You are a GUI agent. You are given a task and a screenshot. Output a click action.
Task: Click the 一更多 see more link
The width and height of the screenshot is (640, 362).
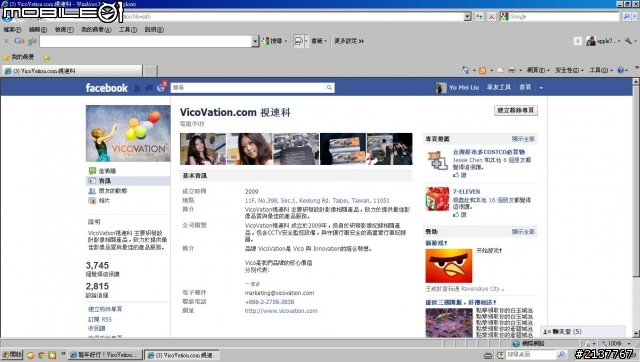tap(252, 284)
